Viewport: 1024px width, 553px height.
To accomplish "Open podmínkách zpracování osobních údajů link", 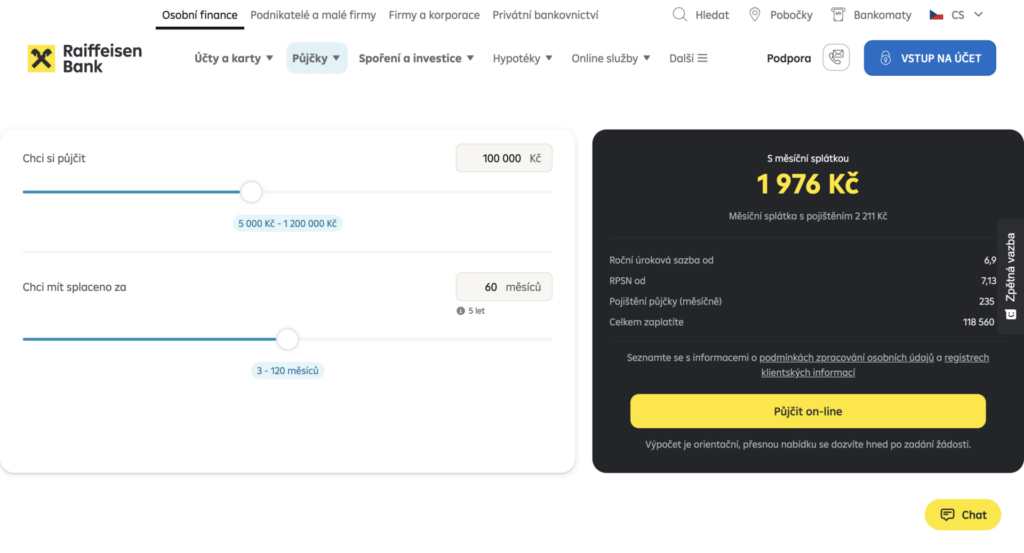I will point(846,357).
